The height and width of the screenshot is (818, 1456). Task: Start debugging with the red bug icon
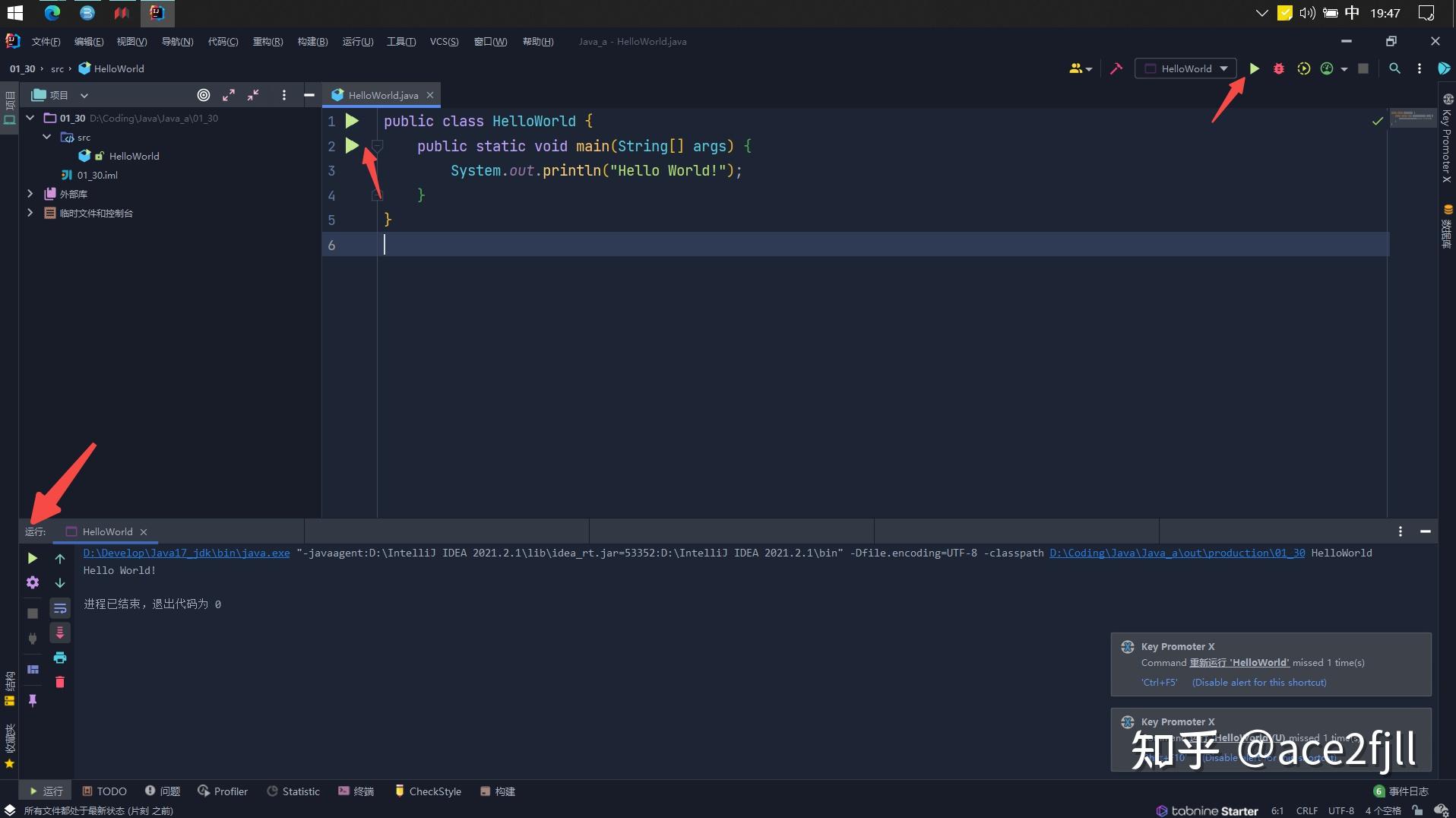click(1279, 68)
